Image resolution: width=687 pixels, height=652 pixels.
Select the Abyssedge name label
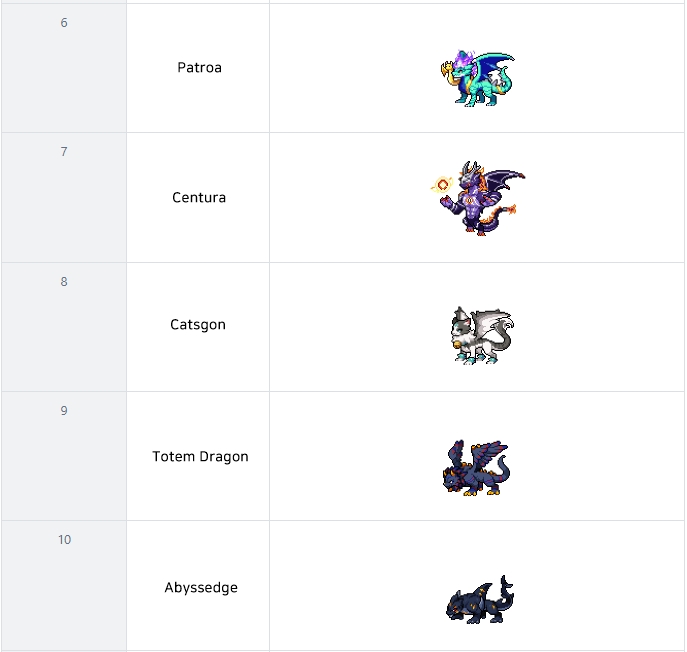201,588
